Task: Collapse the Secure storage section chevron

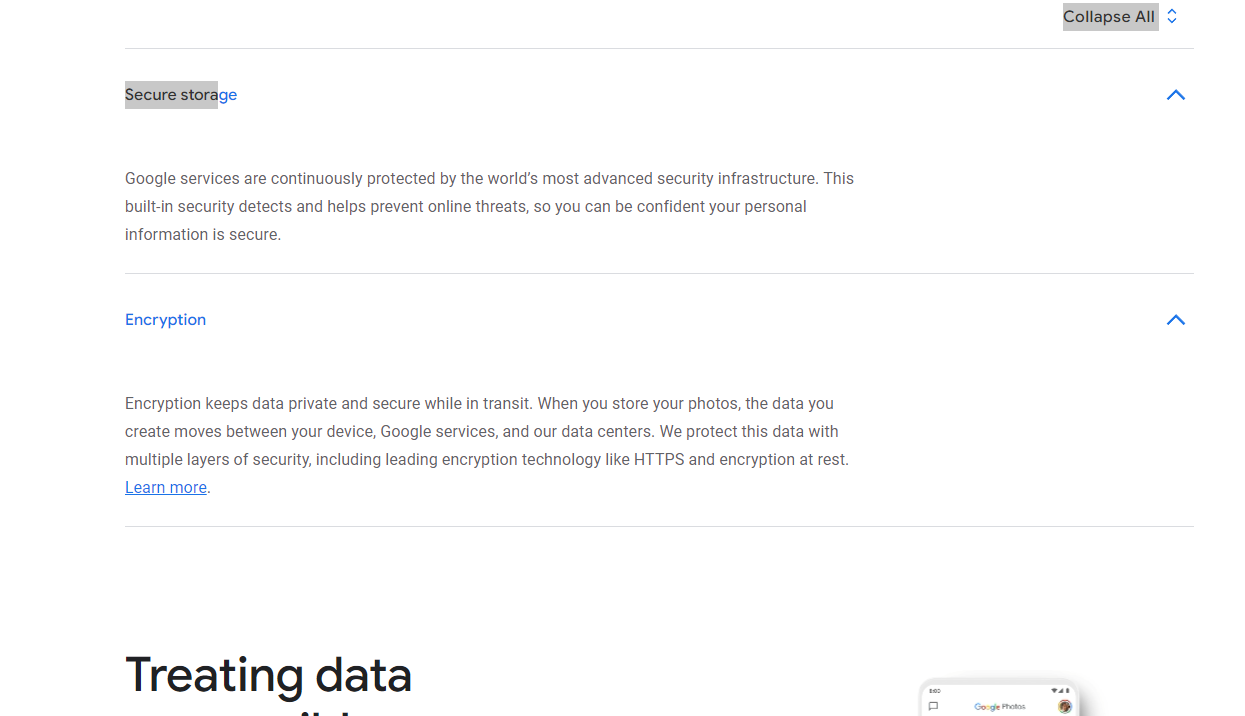Action: click(1175, 95)
